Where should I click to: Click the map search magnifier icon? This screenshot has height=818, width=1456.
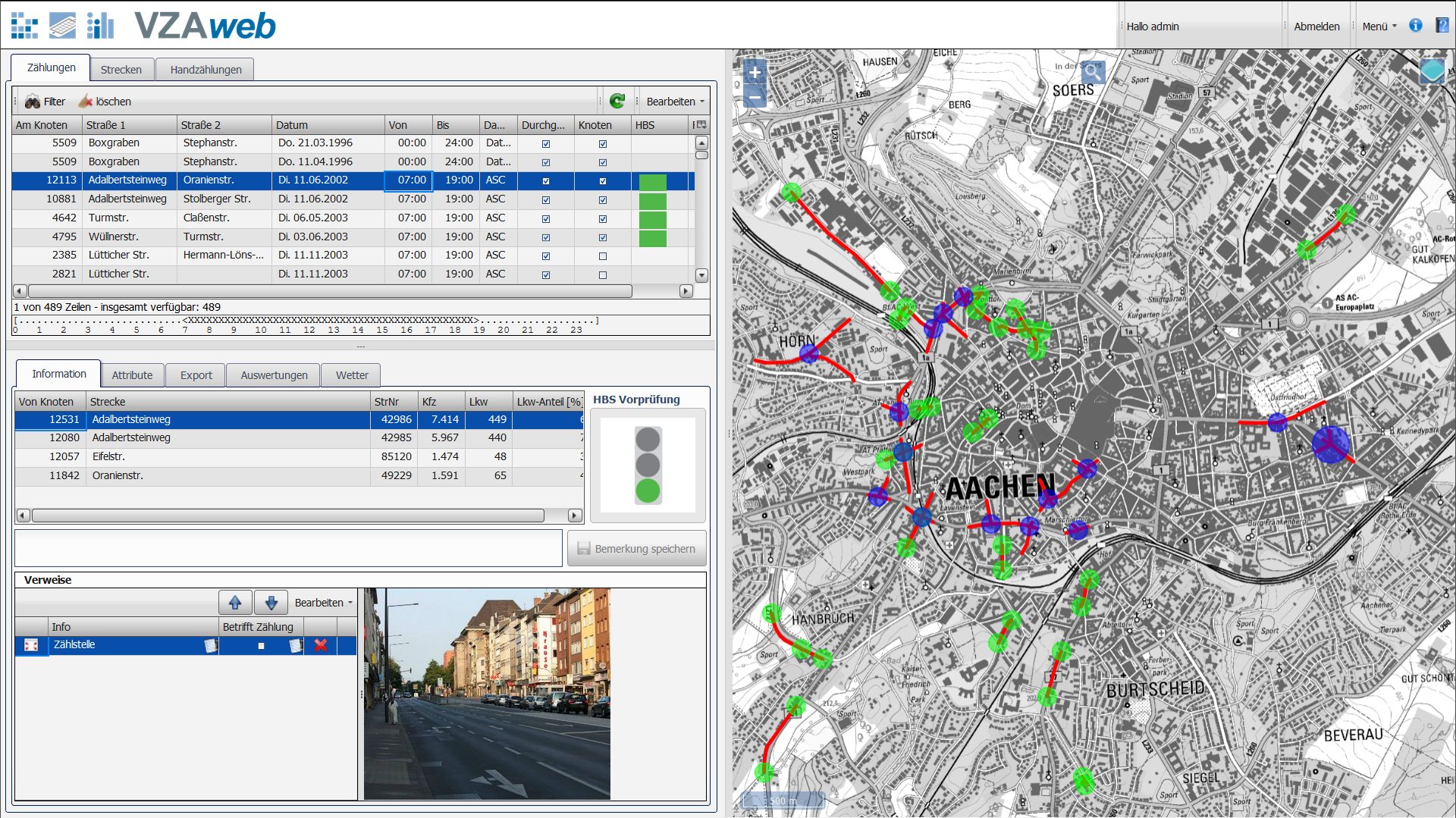pyautogui.click(x=1092, y=72)
